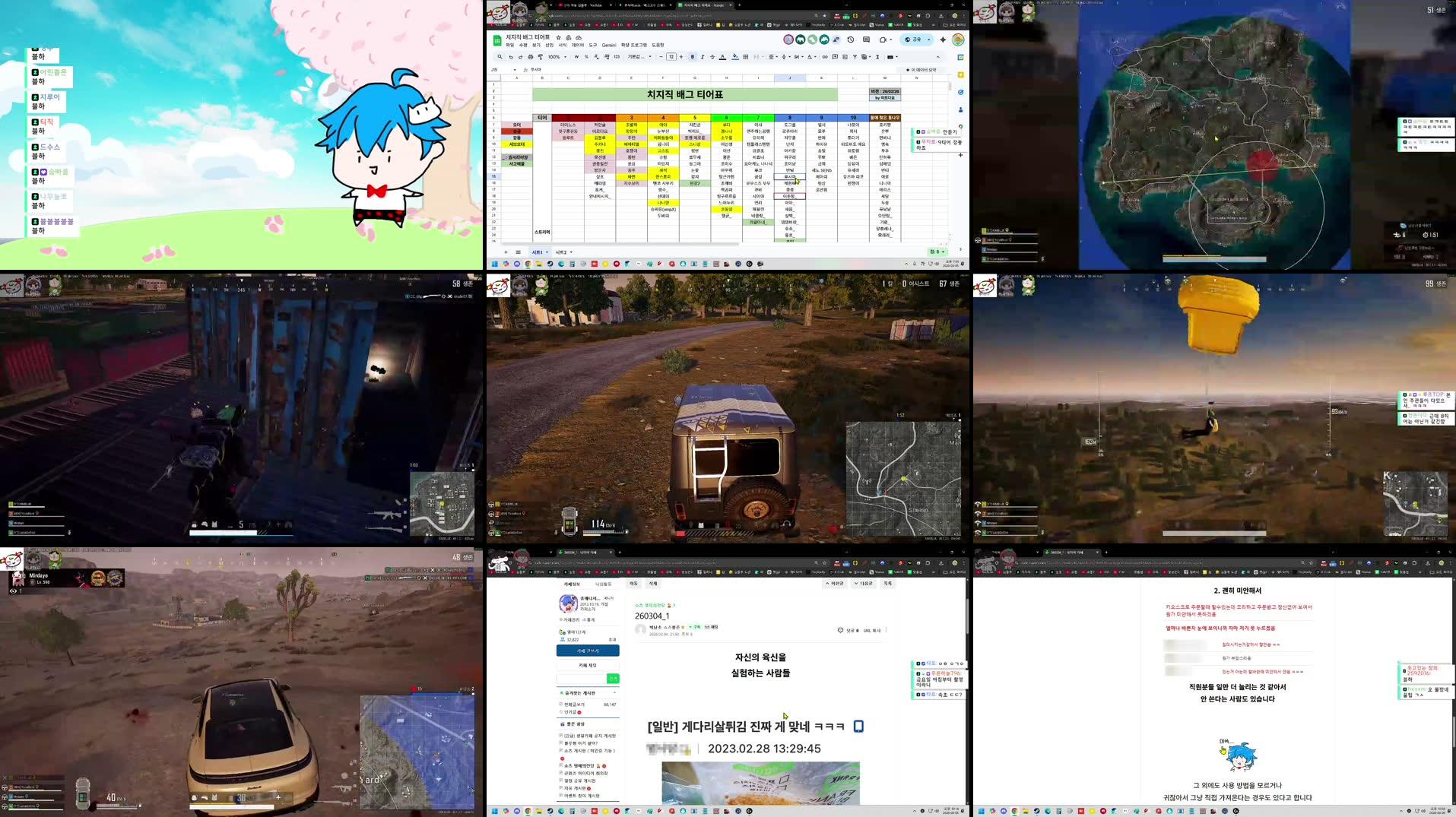Open the font size dropdown showing 12
The width and height of the screenshot is (1456, 817).
tap(671, 56)
